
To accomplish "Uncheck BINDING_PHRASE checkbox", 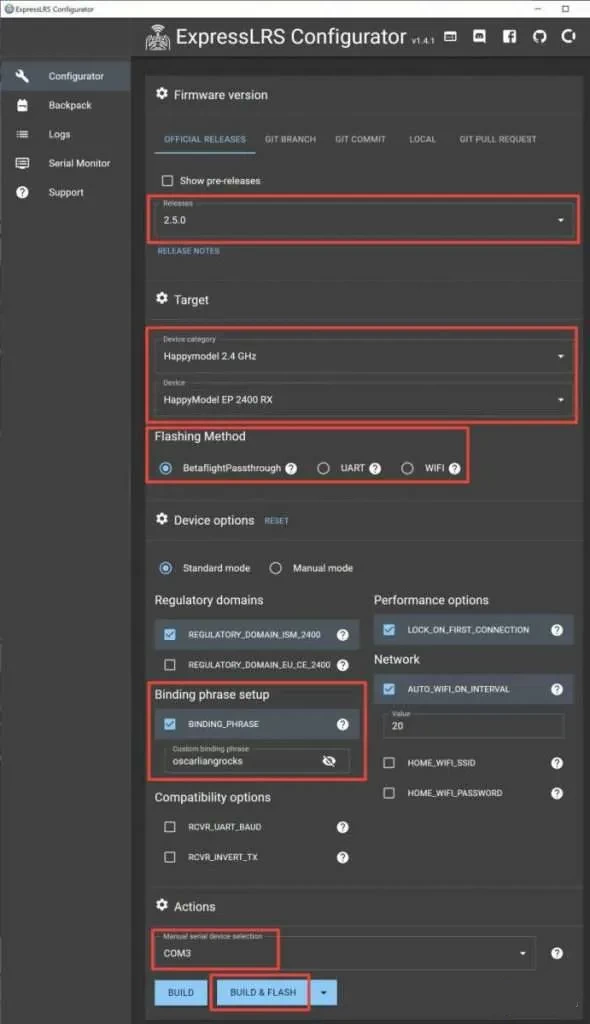I will click(x=170, y=724).
